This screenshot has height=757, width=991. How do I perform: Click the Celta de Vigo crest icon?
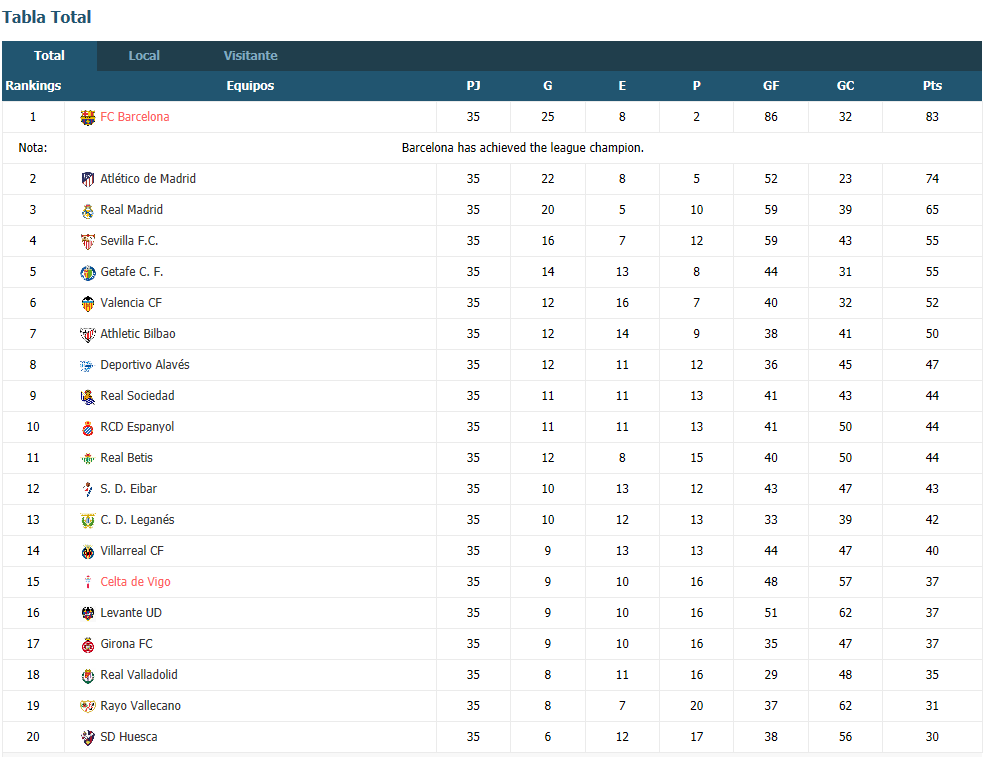tap(88, 582)
